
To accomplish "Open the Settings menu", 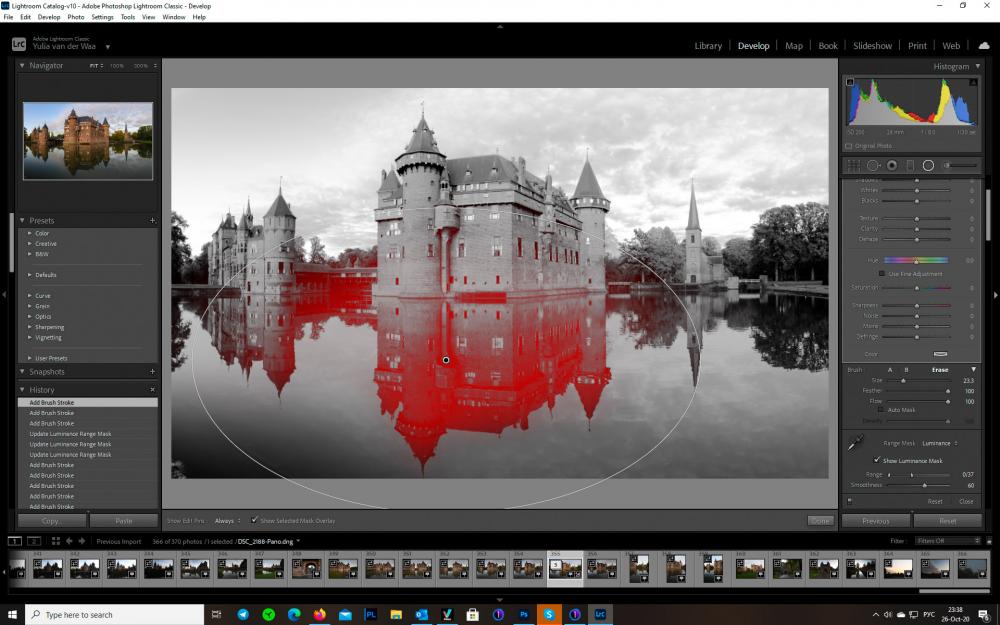I will point(102,17).
